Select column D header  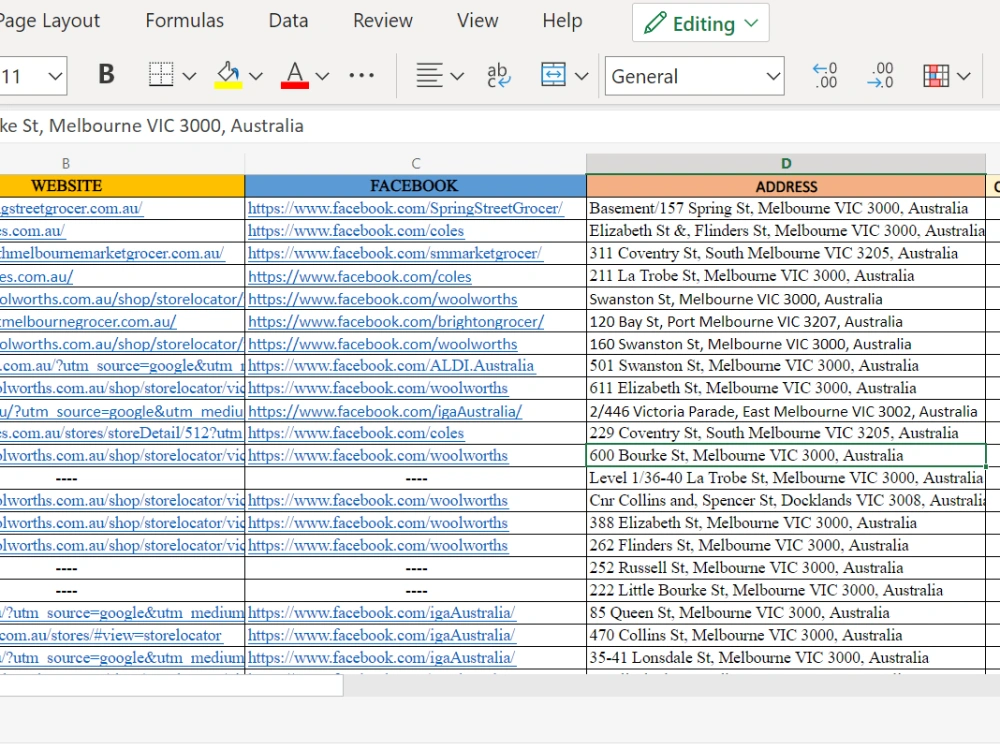tap(786, 163)
